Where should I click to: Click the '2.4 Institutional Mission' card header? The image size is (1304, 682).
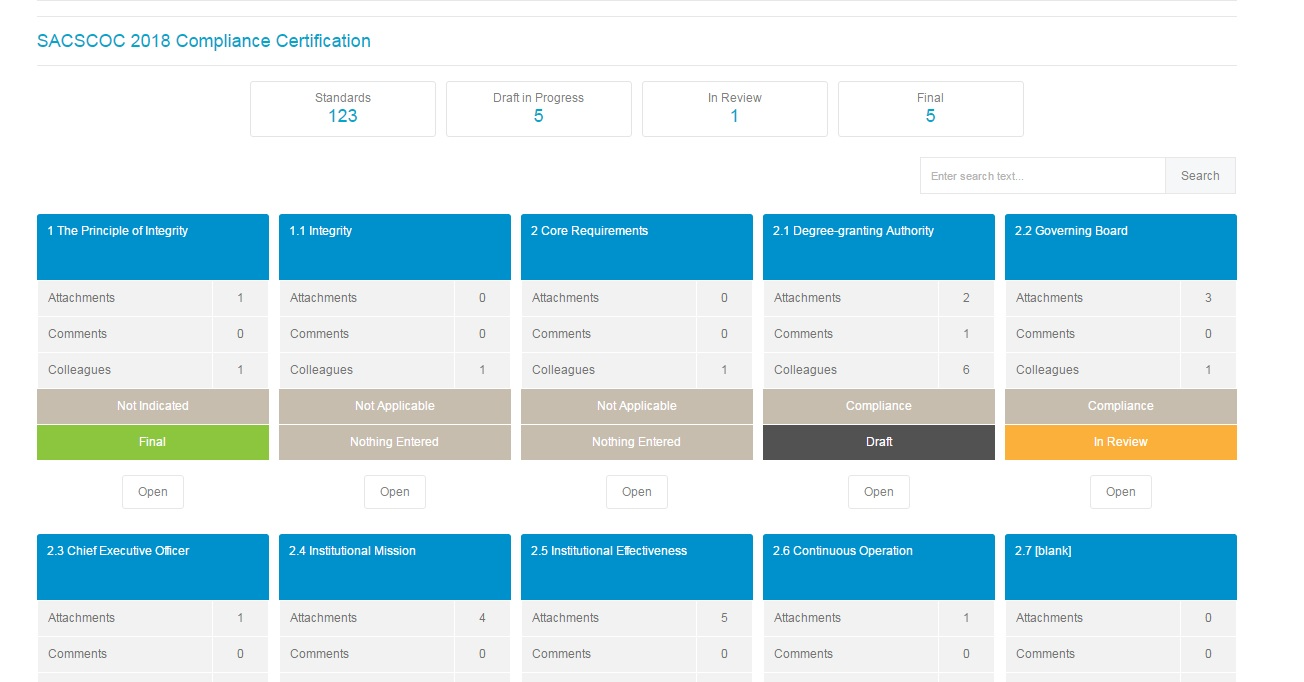(x=395, y=567)
